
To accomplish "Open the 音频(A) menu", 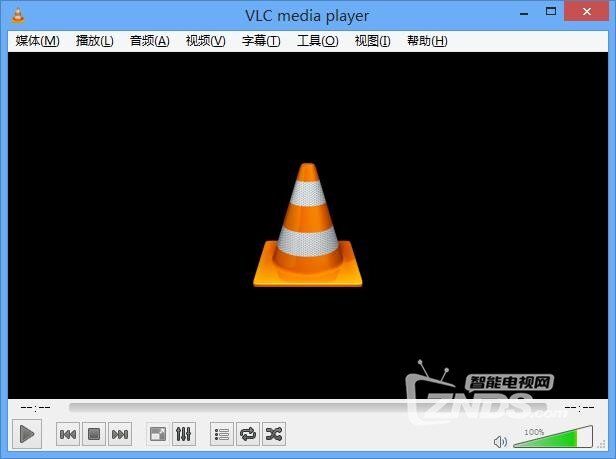I will point(150,41).
